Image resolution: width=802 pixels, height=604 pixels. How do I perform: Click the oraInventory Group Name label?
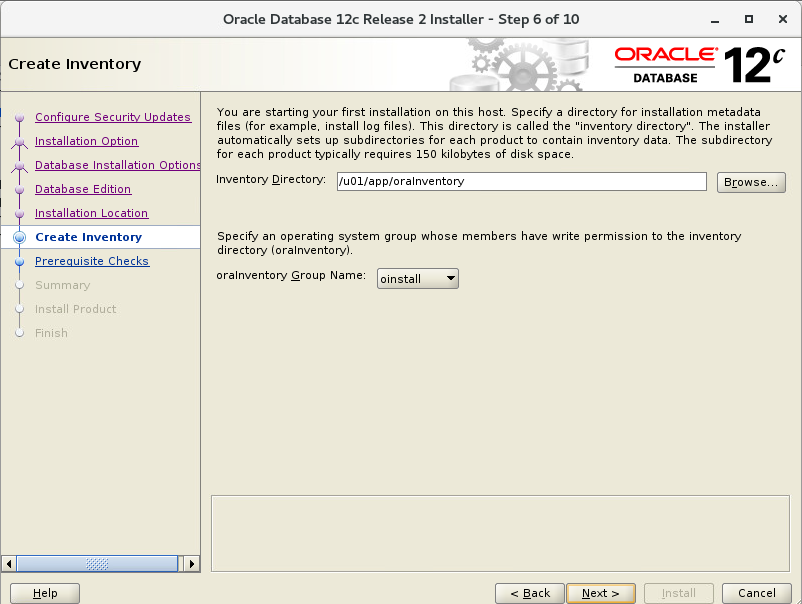(291, 276)
